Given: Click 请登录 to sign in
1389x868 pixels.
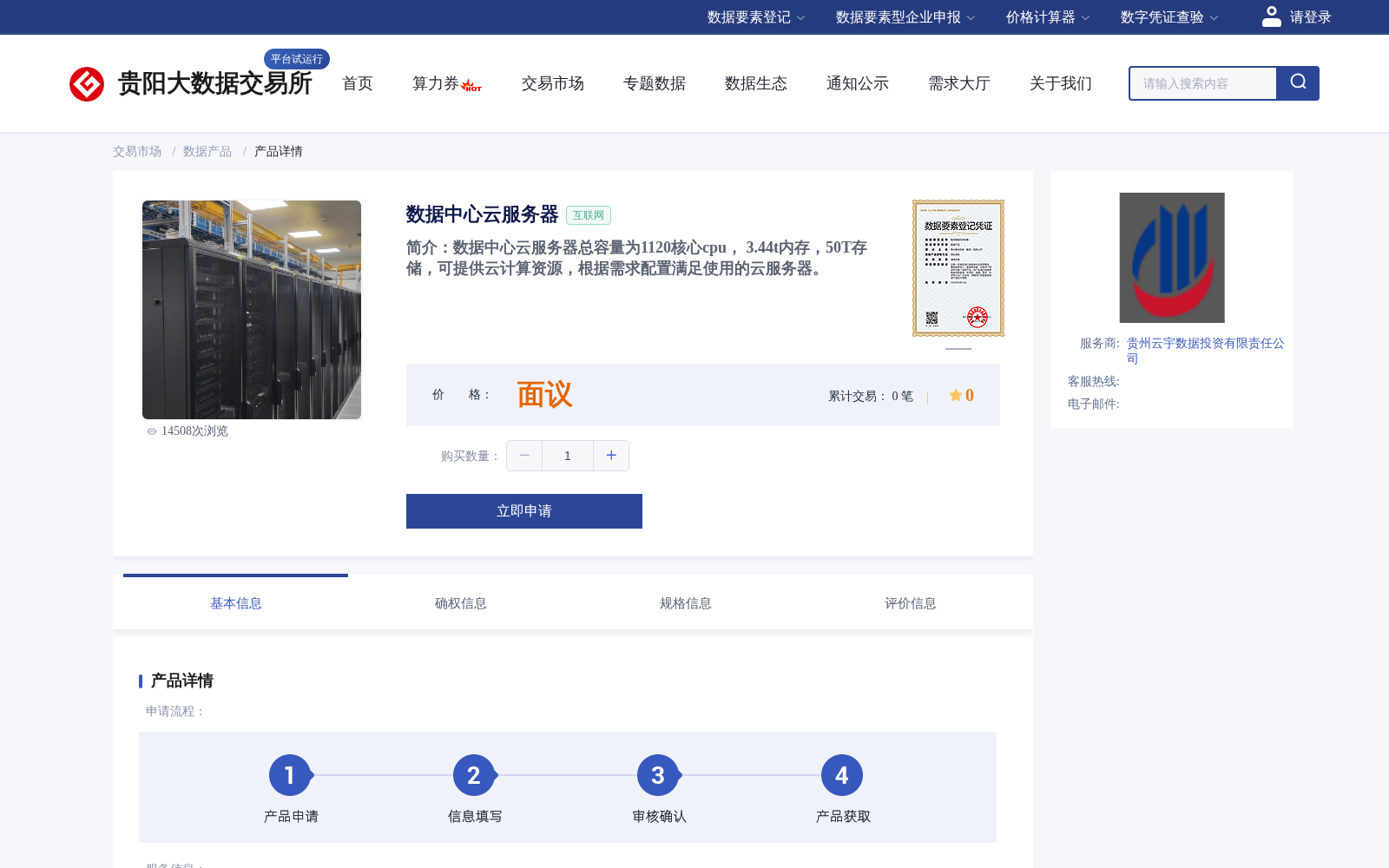Looking at the screenshot, I should coord(1310,17).
